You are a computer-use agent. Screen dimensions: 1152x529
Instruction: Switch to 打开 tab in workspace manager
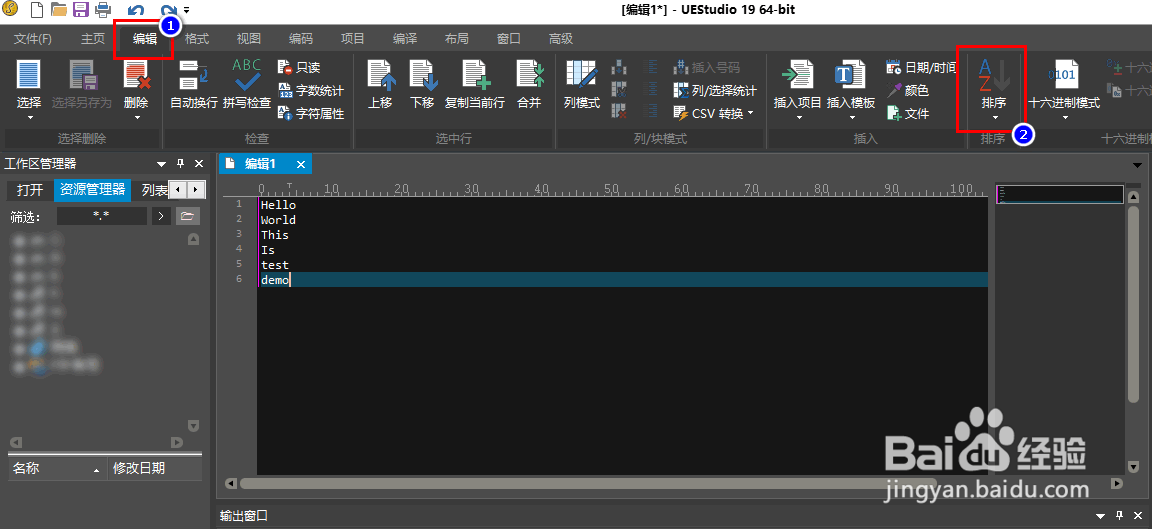30,190
